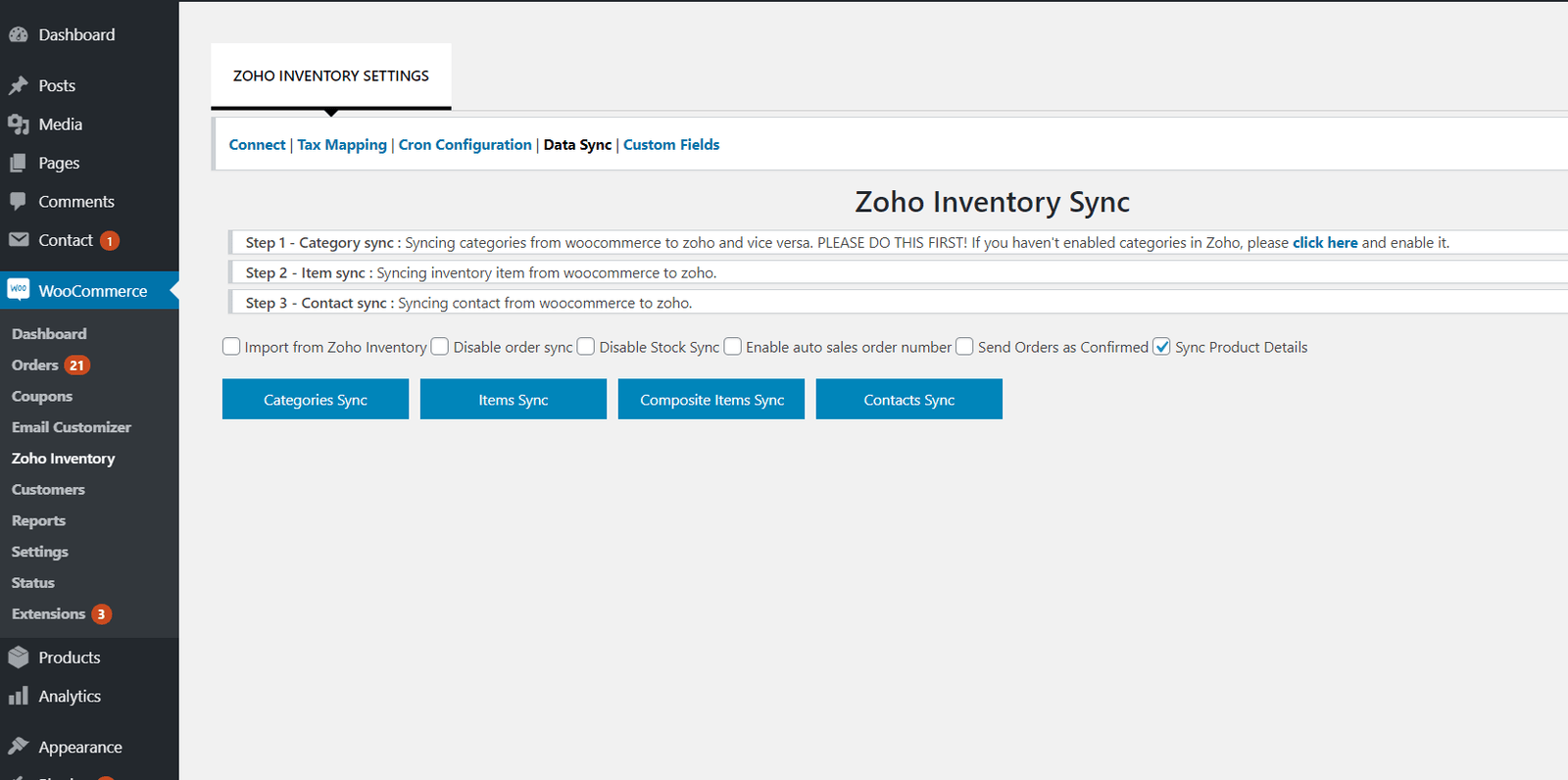The width and height of the screenshot is (1568, 780).
Task: Click Composite Items Sync button
Action: [x=711, y=399]
